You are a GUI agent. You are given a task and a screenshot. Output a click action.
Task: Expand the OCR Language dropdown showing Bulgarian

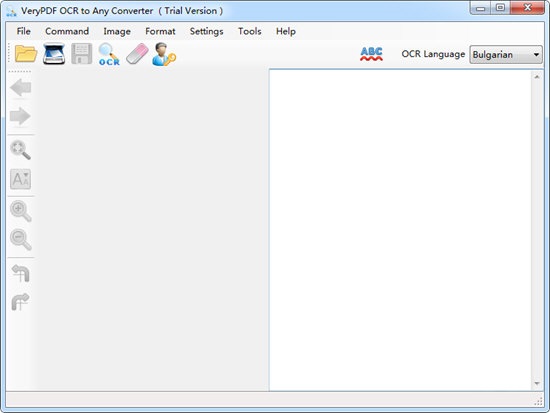(506, 55)
